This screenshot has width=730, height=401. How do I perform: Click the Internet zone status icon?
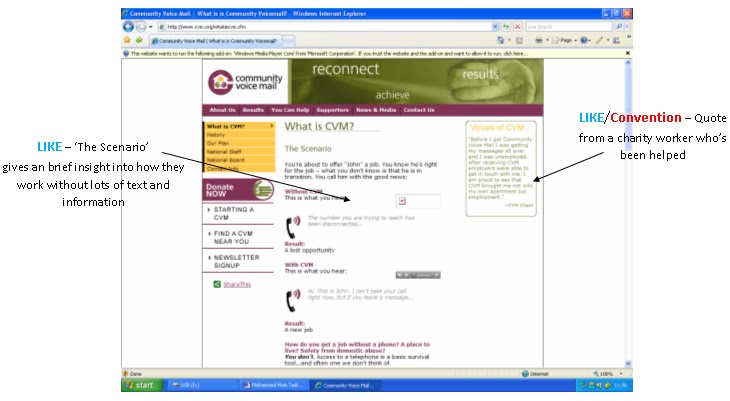point(525,374)
